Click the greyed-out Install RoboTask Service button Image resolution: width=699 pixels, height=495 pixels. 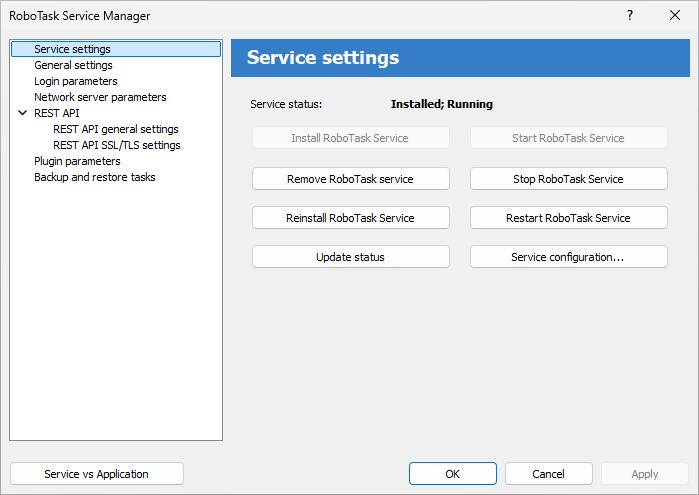[350, 138]
